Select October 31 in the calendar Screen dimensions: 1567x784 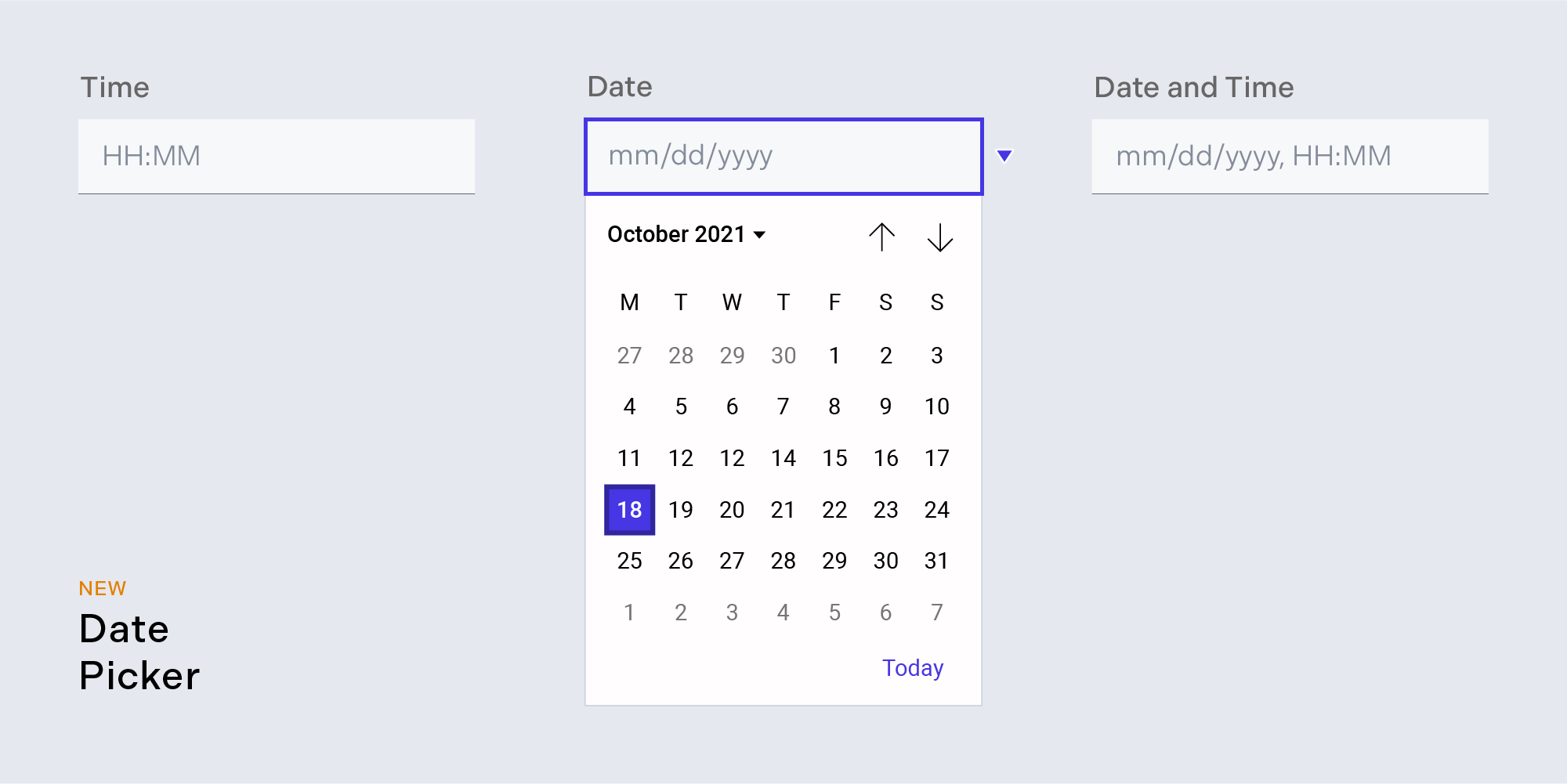(936, 560)
